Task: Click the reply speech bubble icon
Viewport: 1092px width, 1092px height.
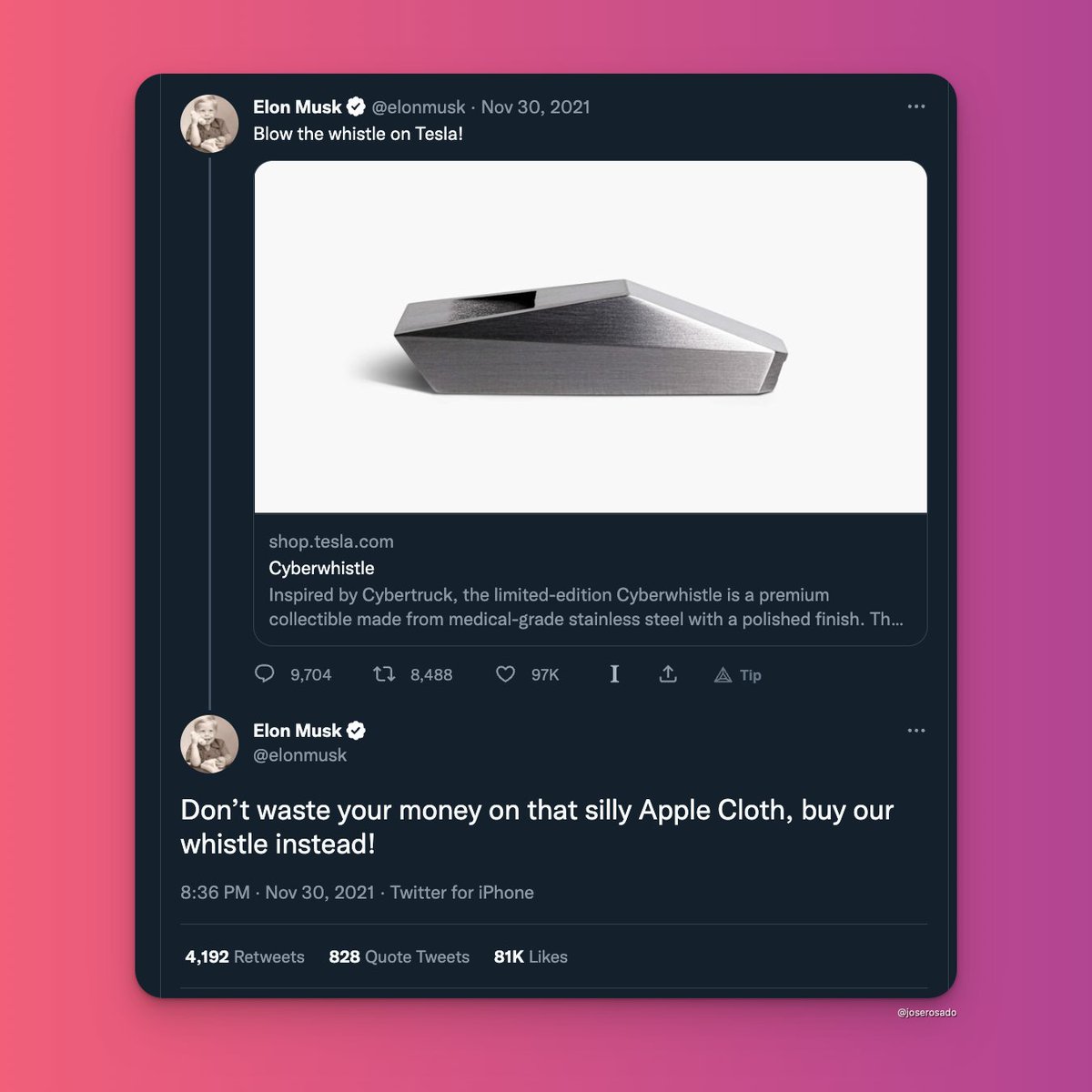Action: [265, 674]
